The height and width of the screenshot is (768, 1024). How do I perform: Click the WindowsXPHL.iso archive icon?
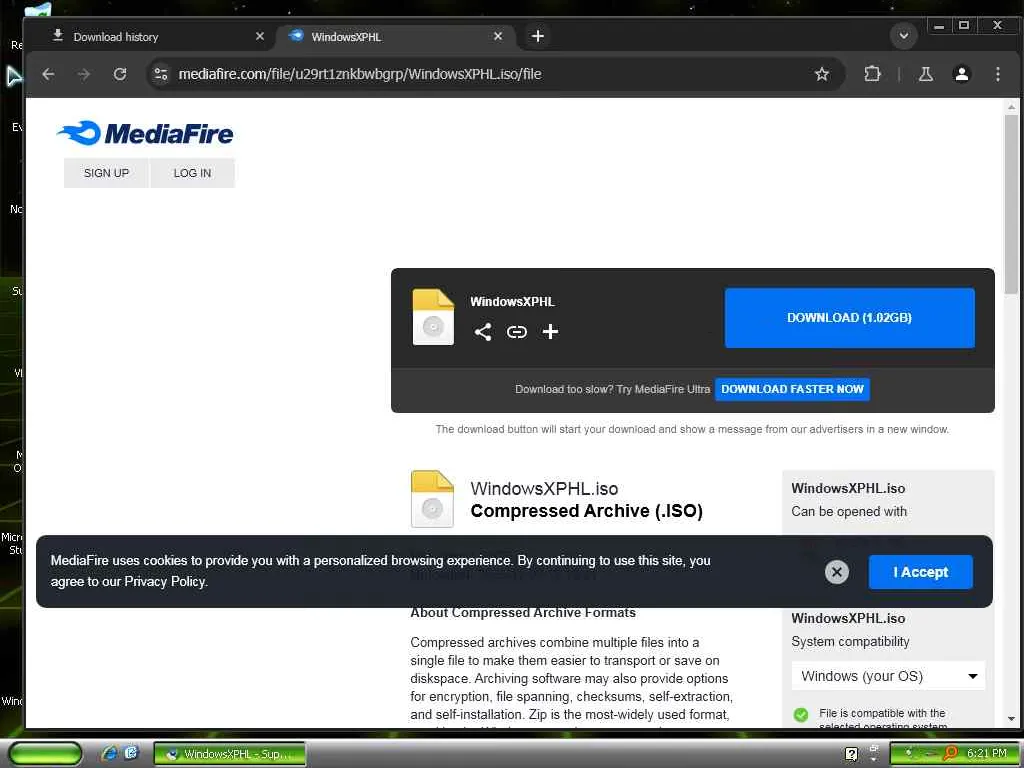click(432, 499)
